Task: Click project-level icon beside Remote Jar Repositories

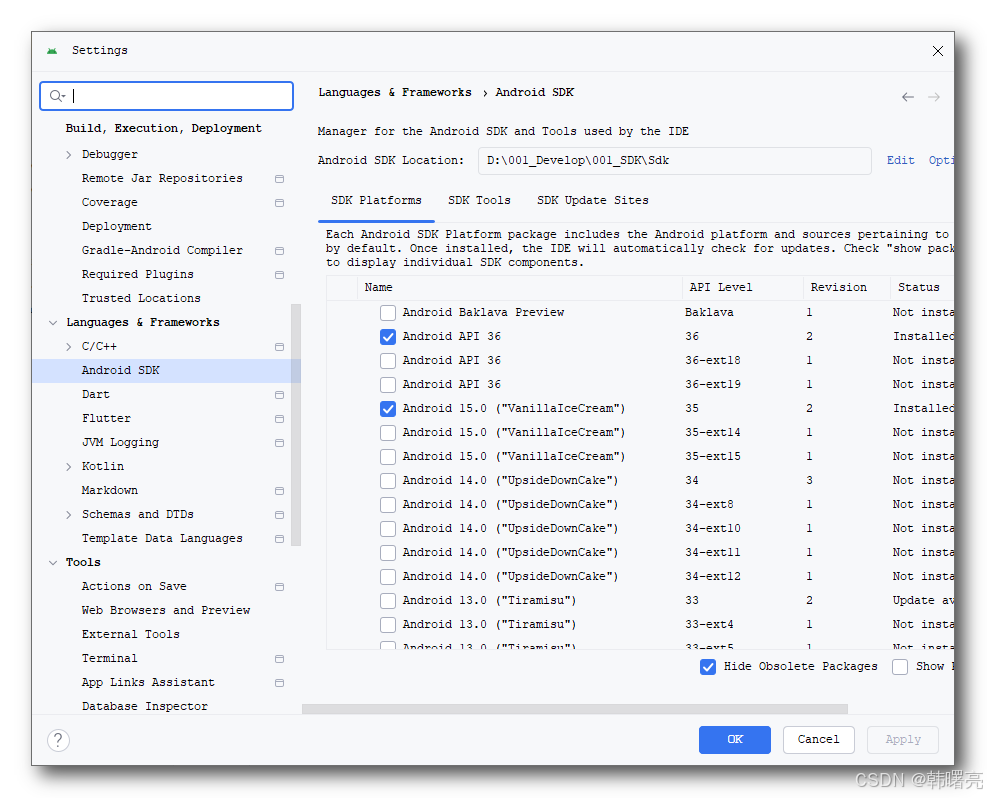Action: 279,179
